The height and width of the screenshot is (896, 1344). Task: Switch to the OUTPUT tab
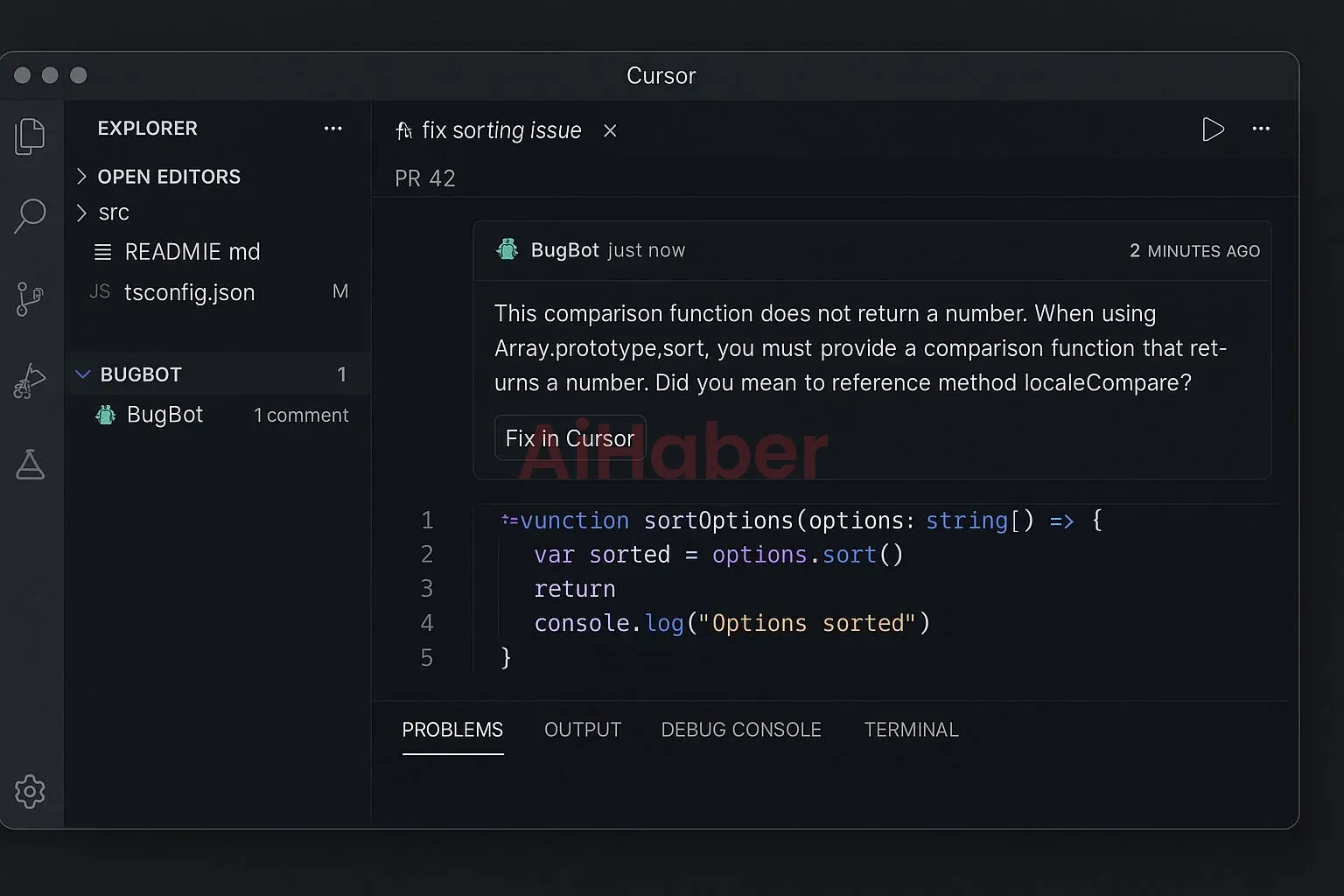583,729
